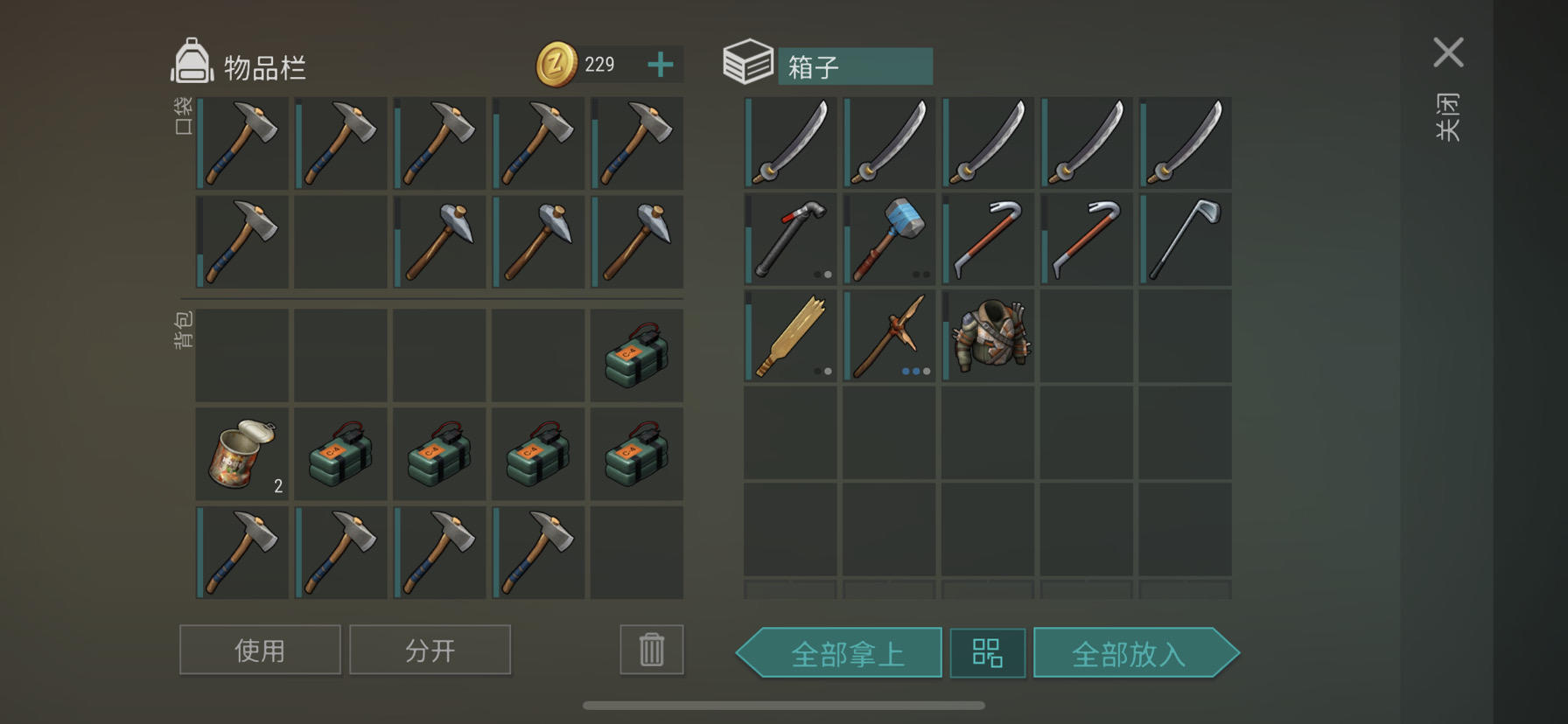This screenshot has width=1568, height=724.
Task: Add more coins with the plus icon
Action: click(x=661, y=64)
